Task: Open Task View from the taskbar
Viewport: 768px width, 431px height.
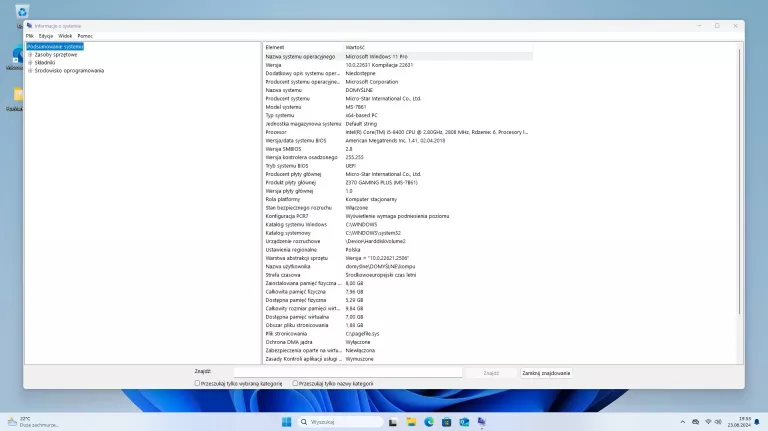Action: [393, 422]
